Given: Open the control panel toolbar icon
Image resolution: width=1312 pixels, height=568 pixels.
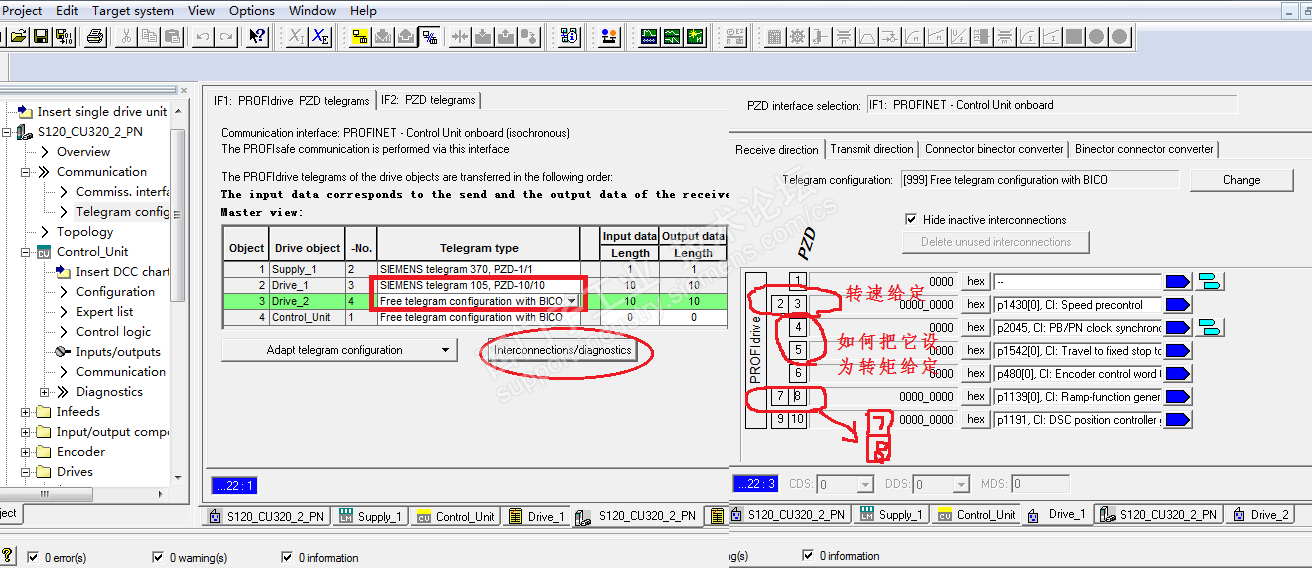Looking at the screenshot, I should coord(609,37).
